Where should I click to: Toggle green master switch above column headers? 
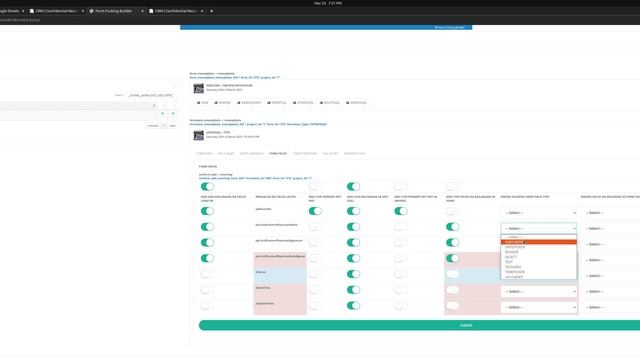353,187
